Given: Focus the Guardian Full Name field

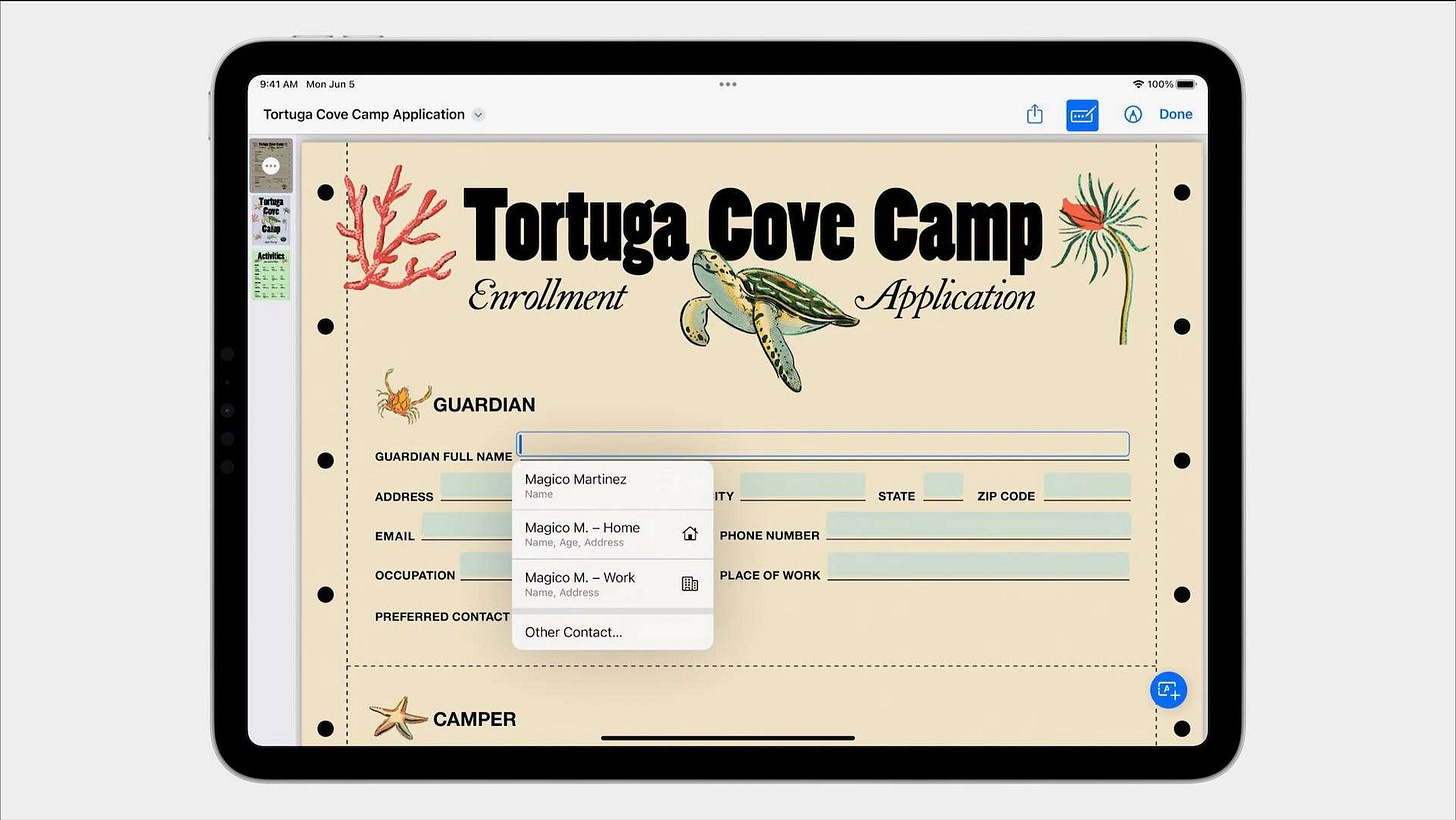Looking at the screenshot, I should pos(823,445).
